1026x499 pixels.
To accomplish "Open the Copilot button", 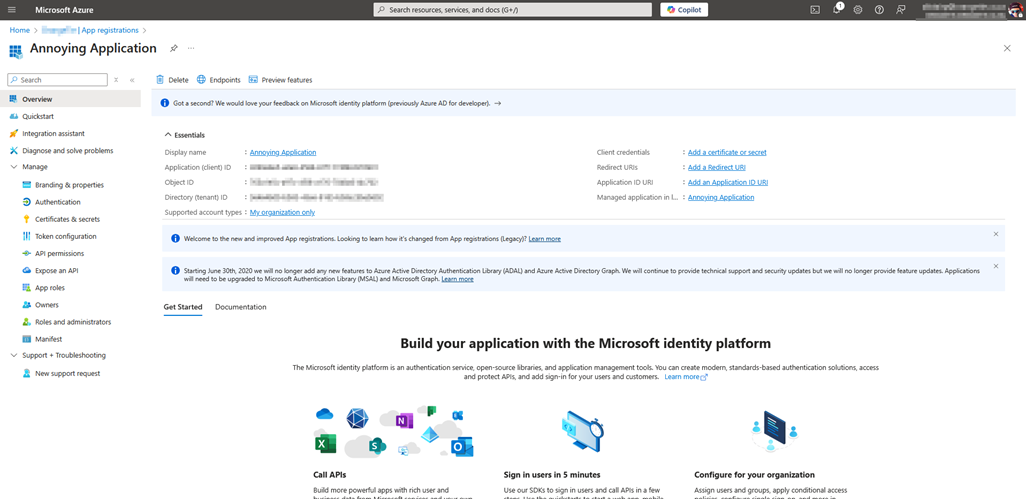I will 684,10.
